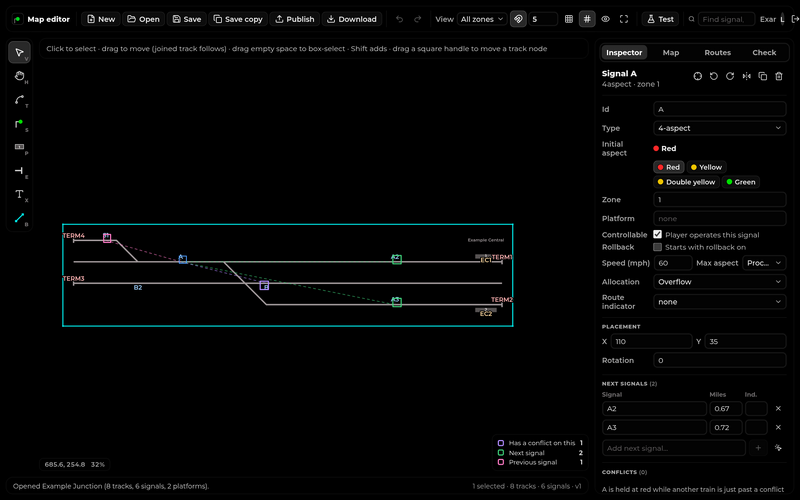Rotate Signal A counterclockwise

coord(714,76)
